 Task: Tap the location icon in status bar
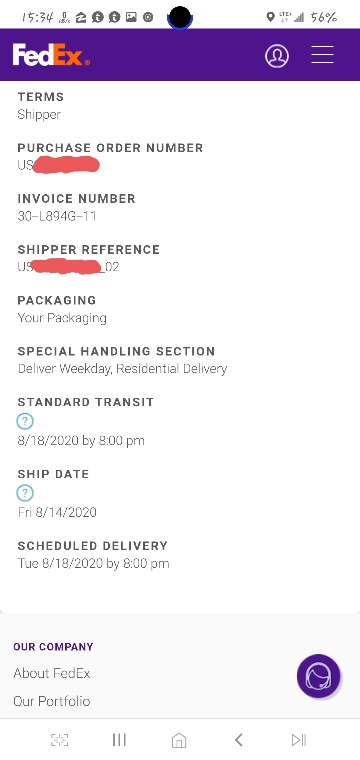coord(270,17)
